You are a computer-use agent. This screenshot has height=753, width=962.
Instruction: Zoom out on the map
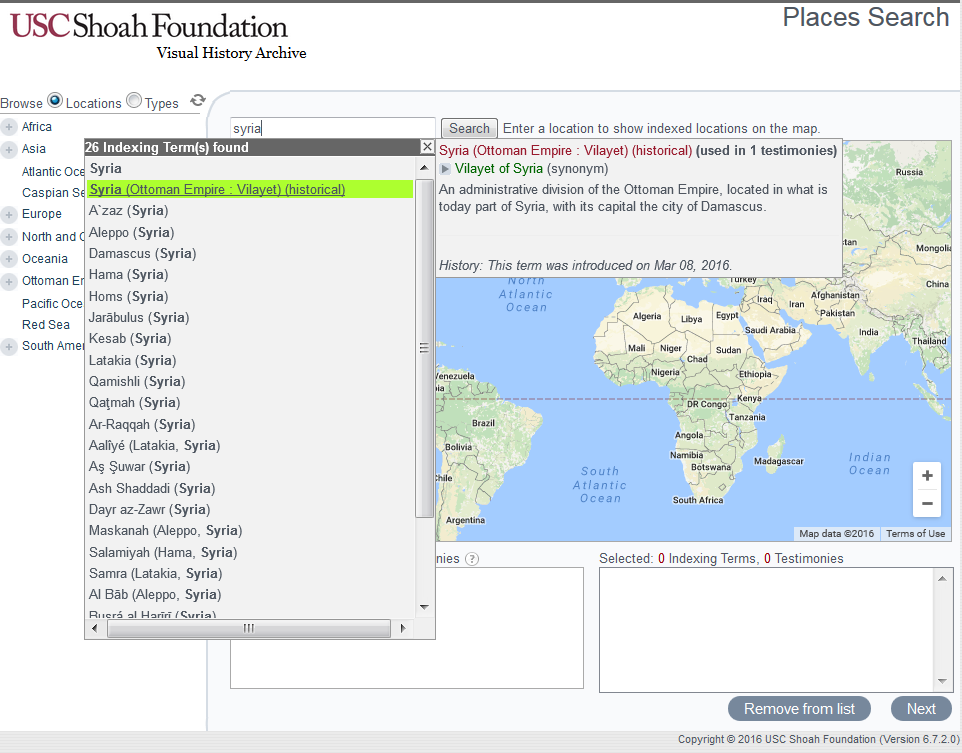tap(926, 503)
